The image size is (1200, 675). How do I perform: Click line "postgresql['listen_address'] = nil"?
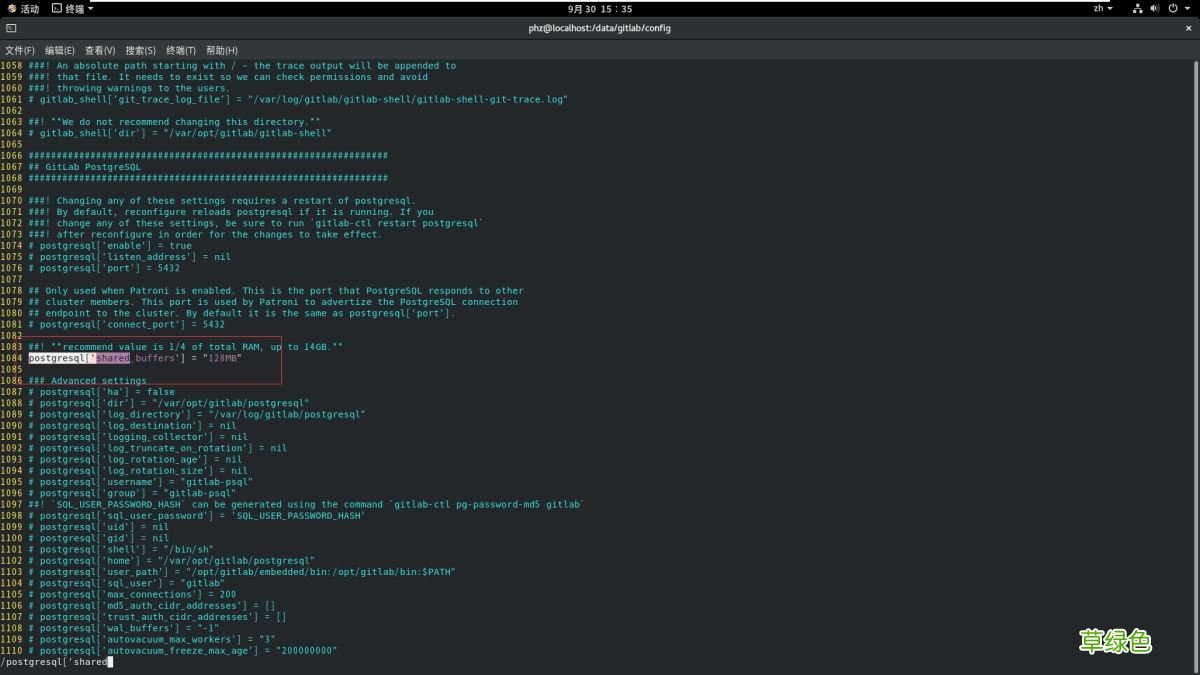pyautogui.click(x=129, y=257)
